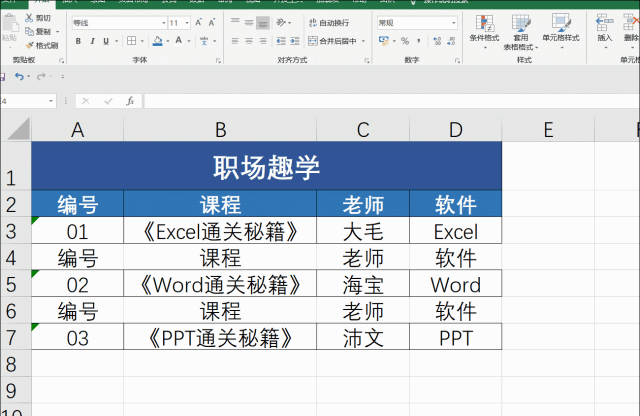Viewport: 640px width, 416px height.
Task: Open the Number group dialog launcher
Action: [x=457, y=60]
